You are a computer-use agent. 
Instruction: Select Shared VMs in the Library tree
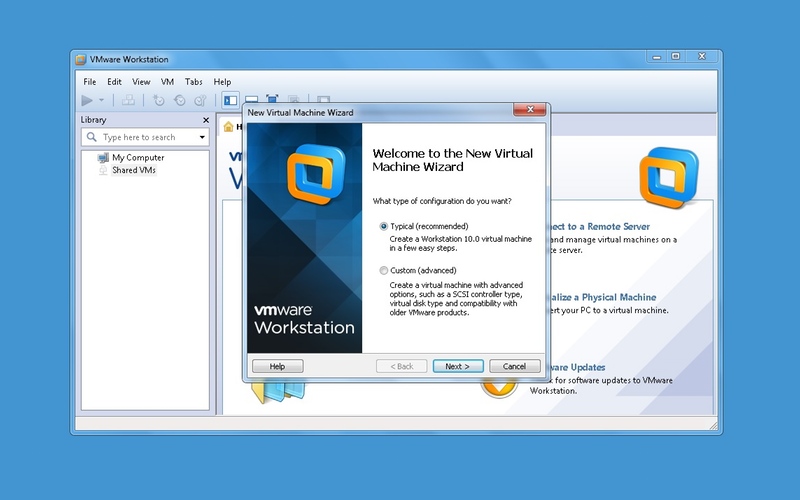(134, 170)
